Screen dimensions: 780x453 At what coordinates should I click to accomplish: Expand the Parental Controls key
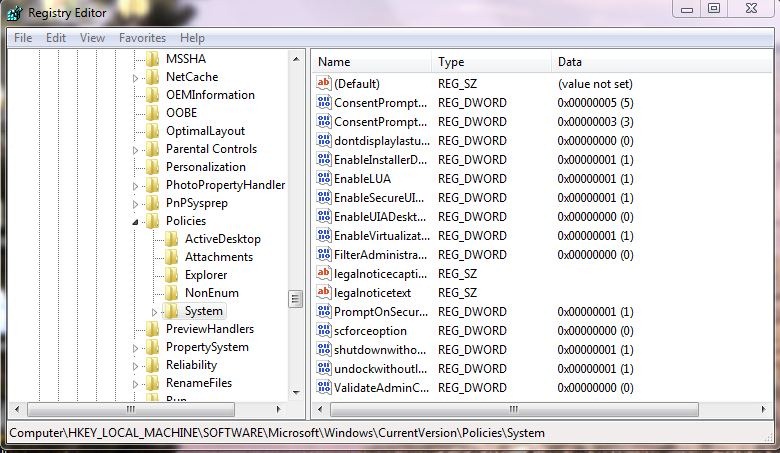136,149
